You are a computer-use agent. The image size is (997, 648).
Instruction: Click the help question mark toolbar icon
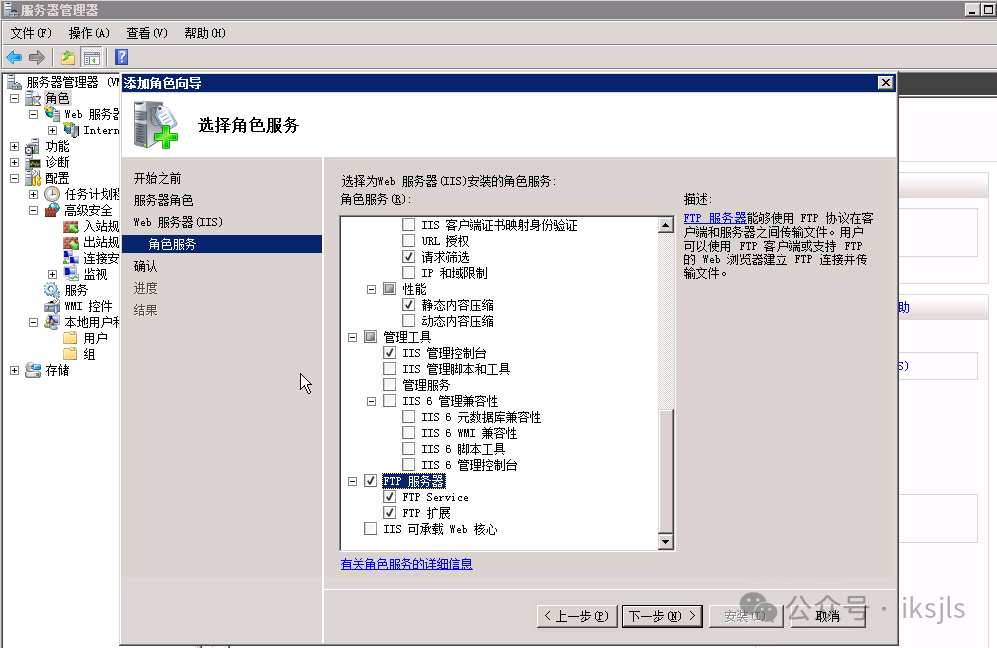pos(119,57)
